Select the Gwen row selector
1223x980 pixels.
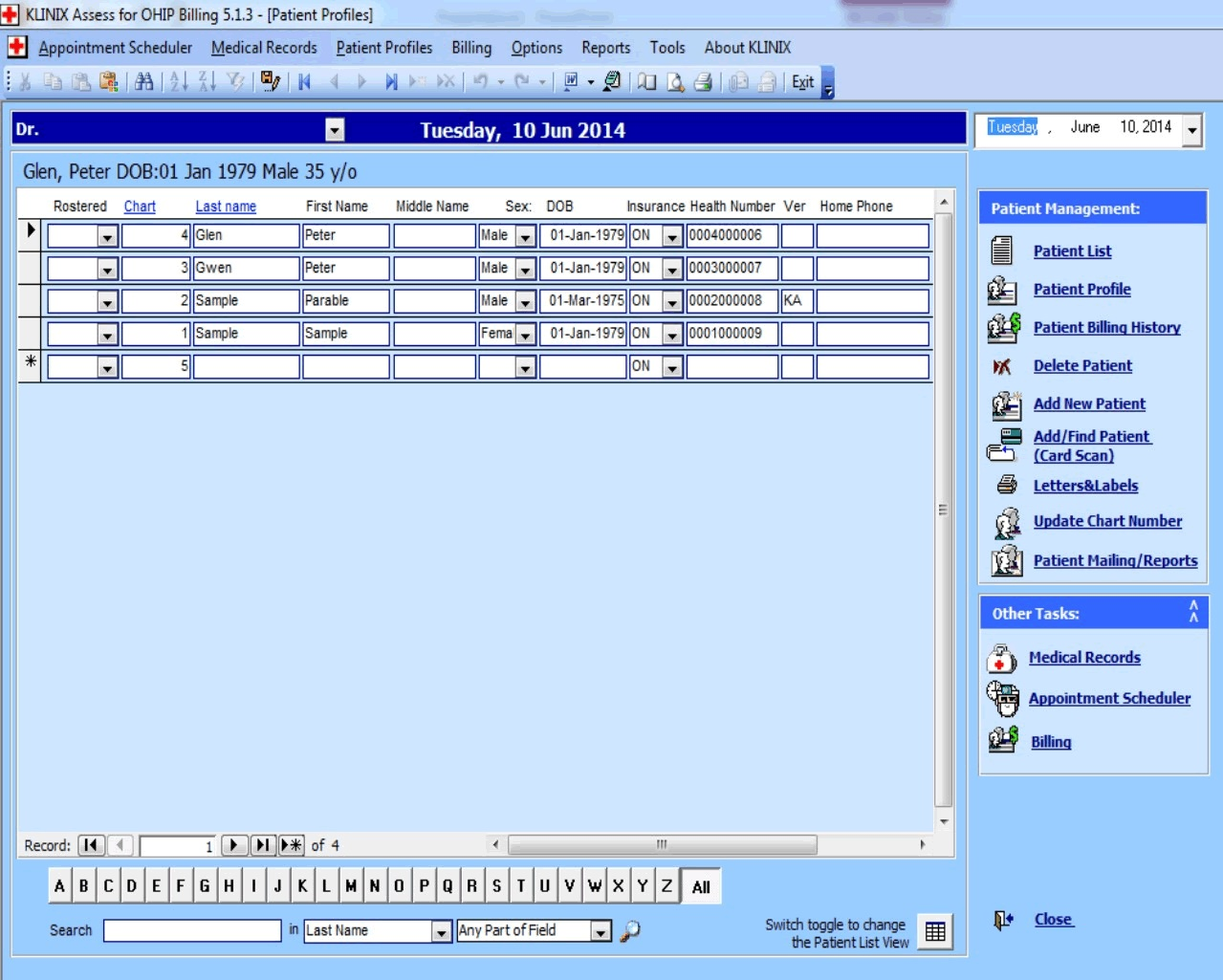30,269
